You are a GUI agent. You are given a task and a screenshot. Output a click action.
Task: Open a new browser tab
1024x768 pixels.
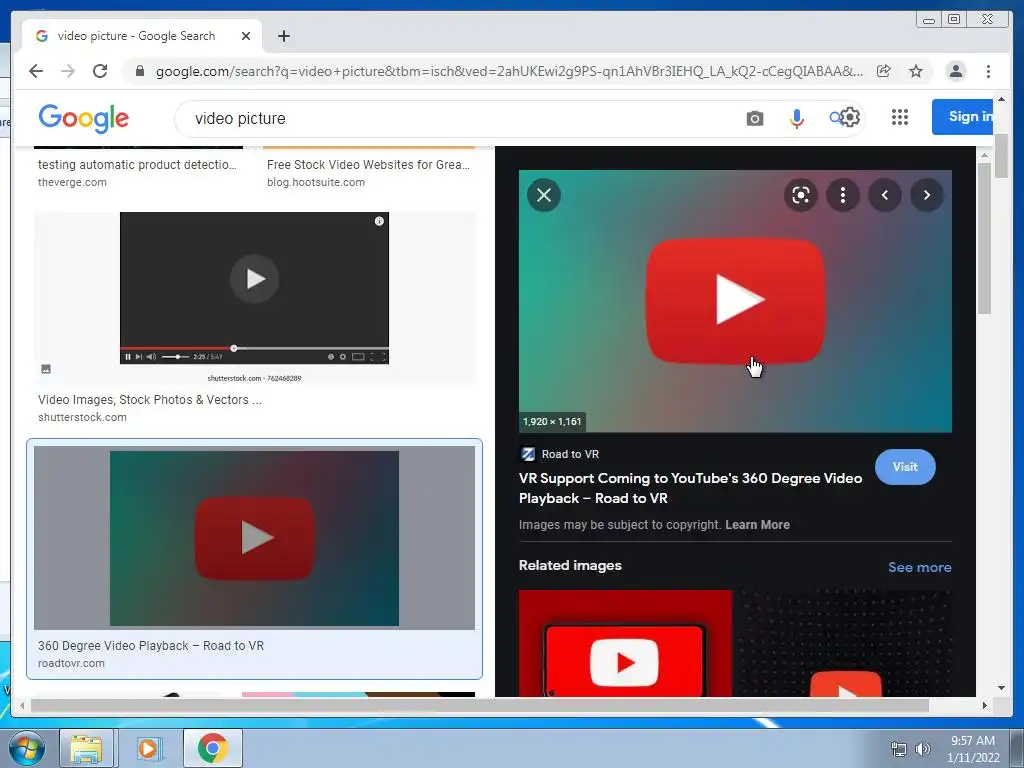(x=283, y=36)
